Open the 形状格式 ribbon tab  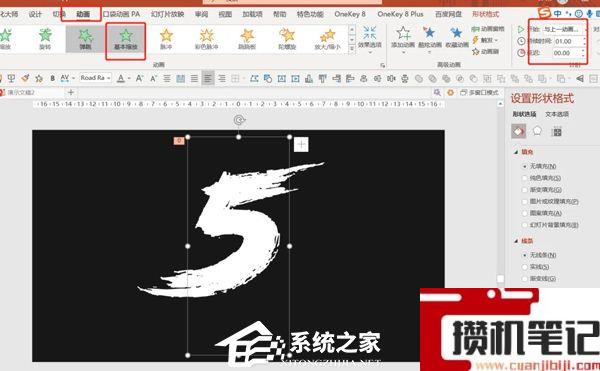point(485,14)
